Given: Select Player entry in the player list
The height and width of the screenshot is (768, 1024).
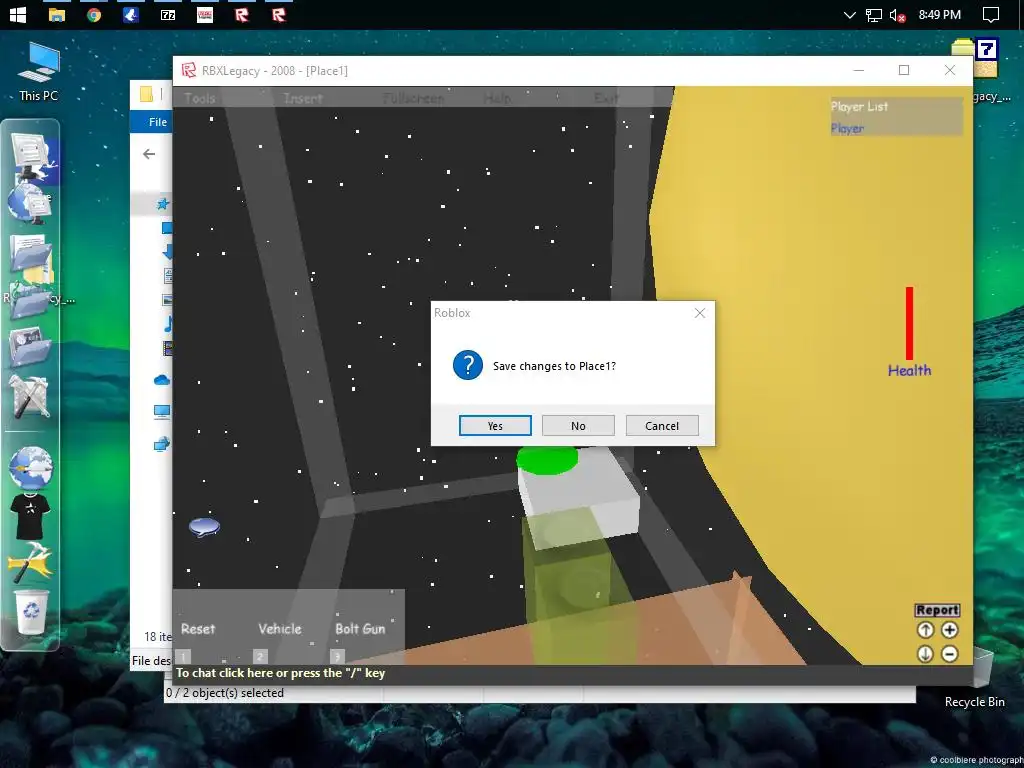Looking at the screenshot, I should tap(847, 129).
